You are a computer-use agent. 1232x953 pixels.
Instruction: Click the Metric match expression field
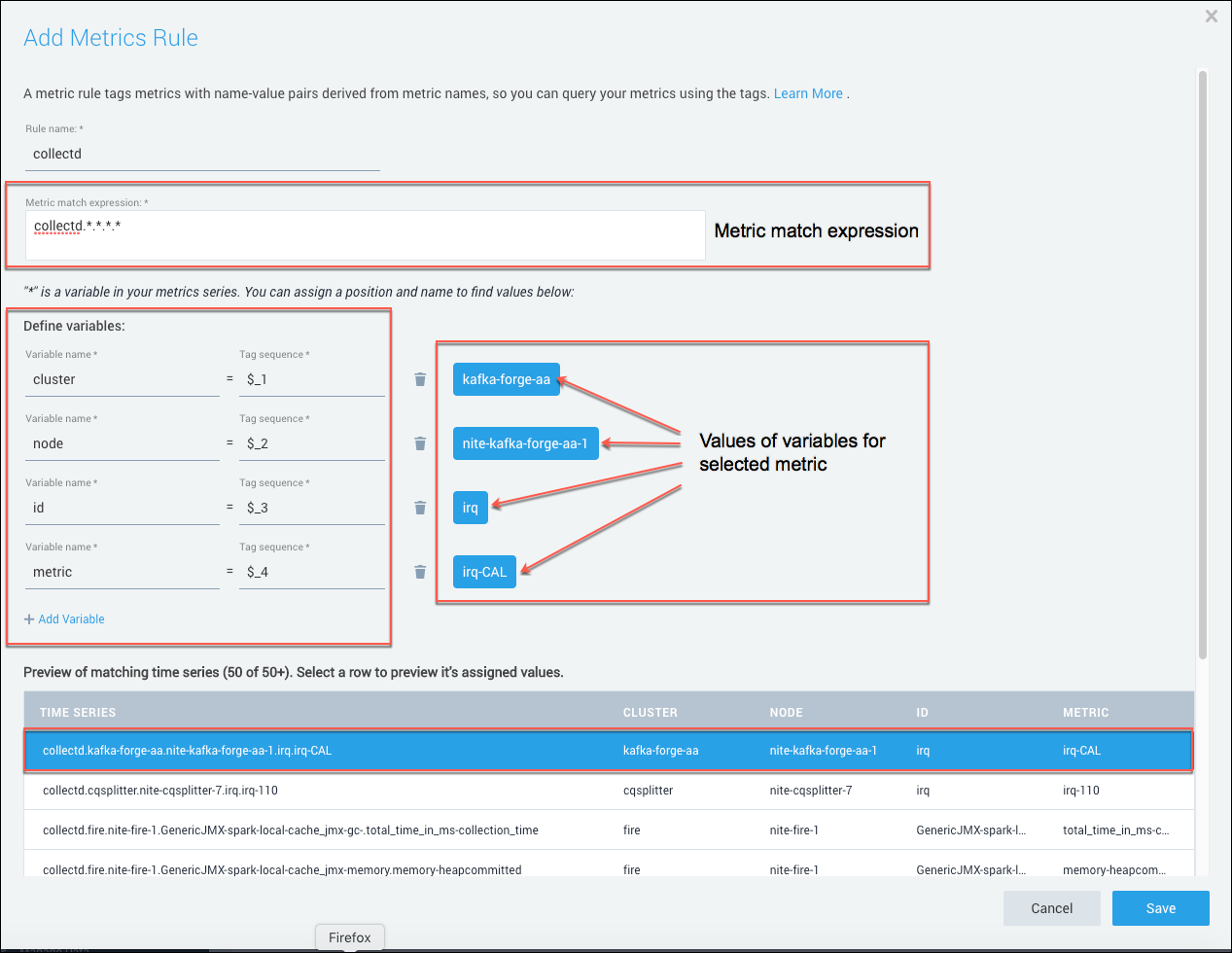[x=365, y=235]
